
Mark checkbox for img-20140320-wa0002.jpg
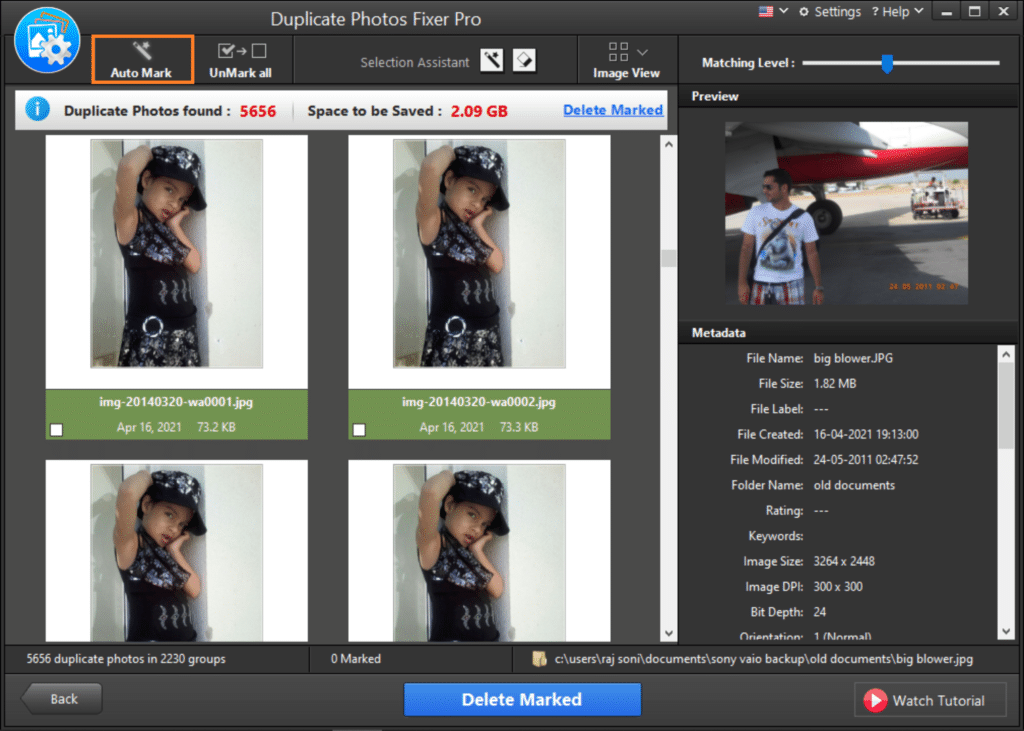pos(359,430)
